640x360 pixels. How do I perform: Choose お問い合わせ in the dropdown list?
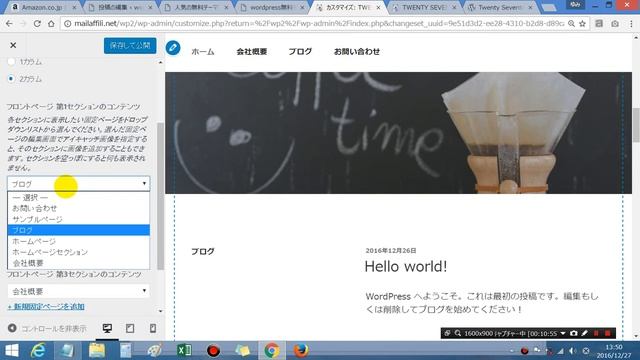[x=78, y=208]
